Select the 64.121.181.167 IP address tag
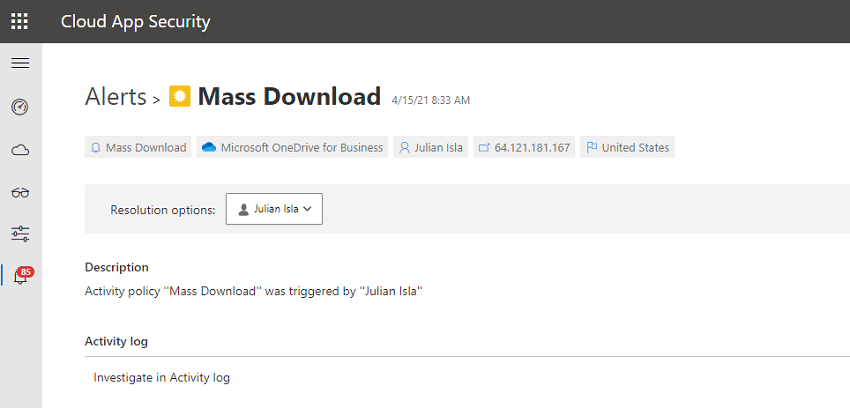Viewport: 850px width, 408px height. (x=524, y=147)
